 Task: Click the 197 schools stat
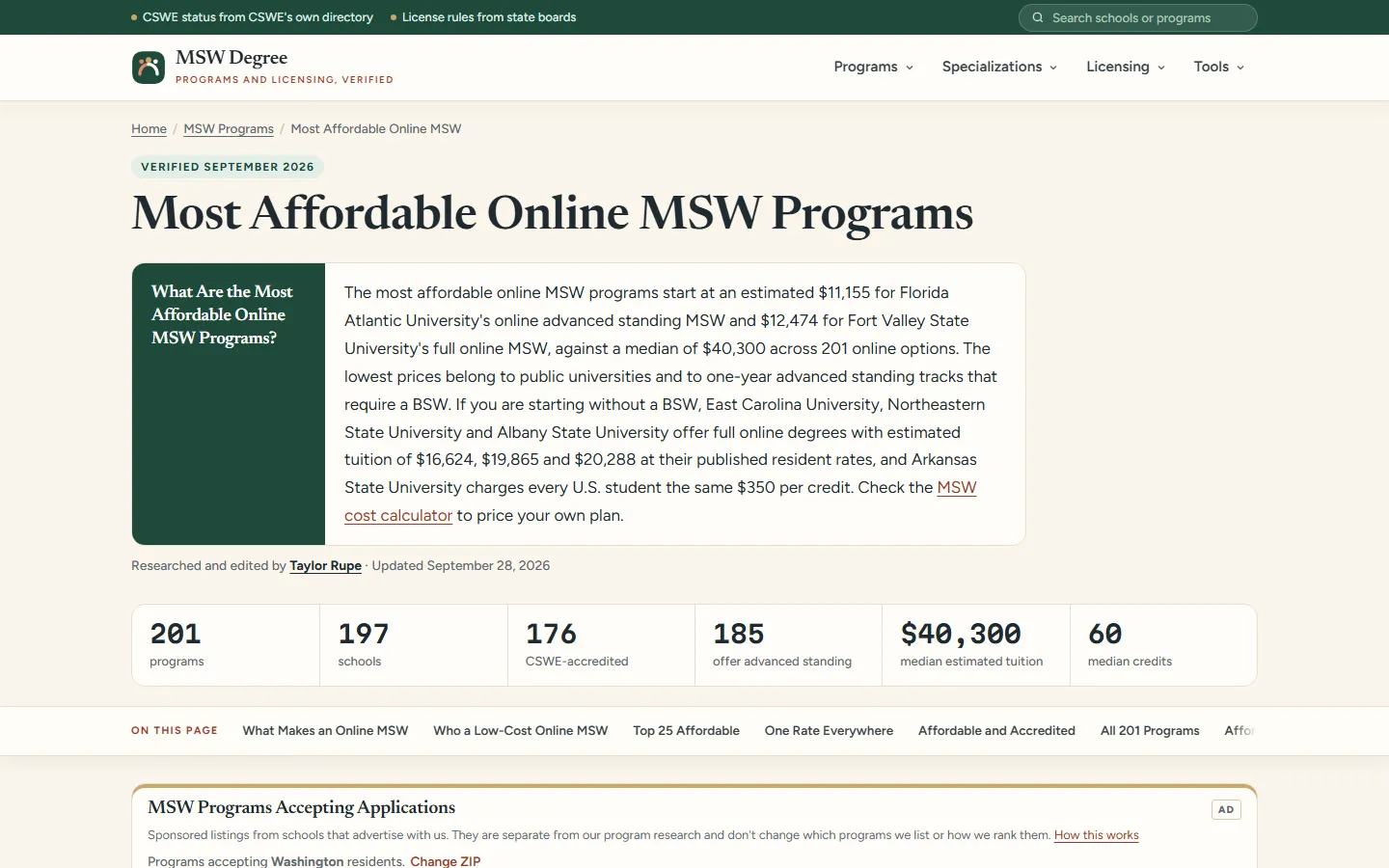pyautogui.click(x=414, y=645)
